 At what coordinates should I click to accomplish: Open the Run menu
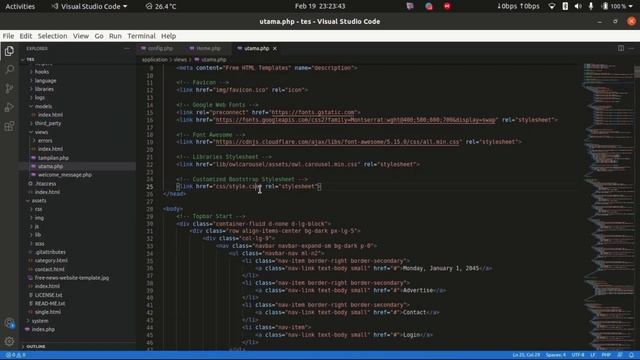(x=115, y=36)
